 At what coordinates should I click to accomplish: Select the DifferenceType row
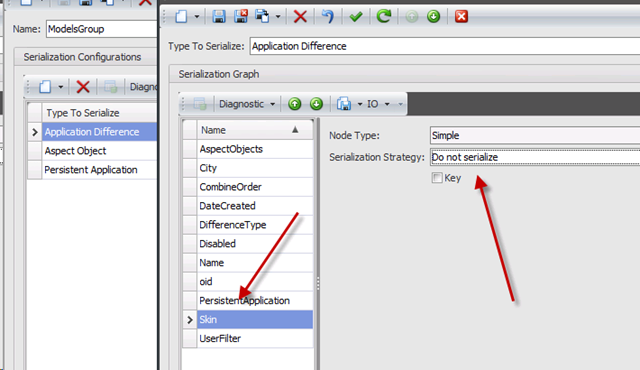(x=255, y=225)
